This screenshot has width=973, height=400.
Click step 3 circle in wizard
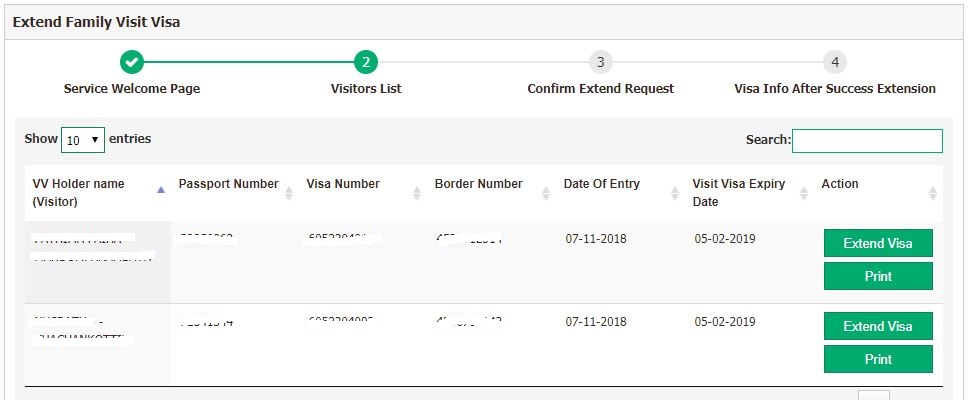[x=601, y=62]
